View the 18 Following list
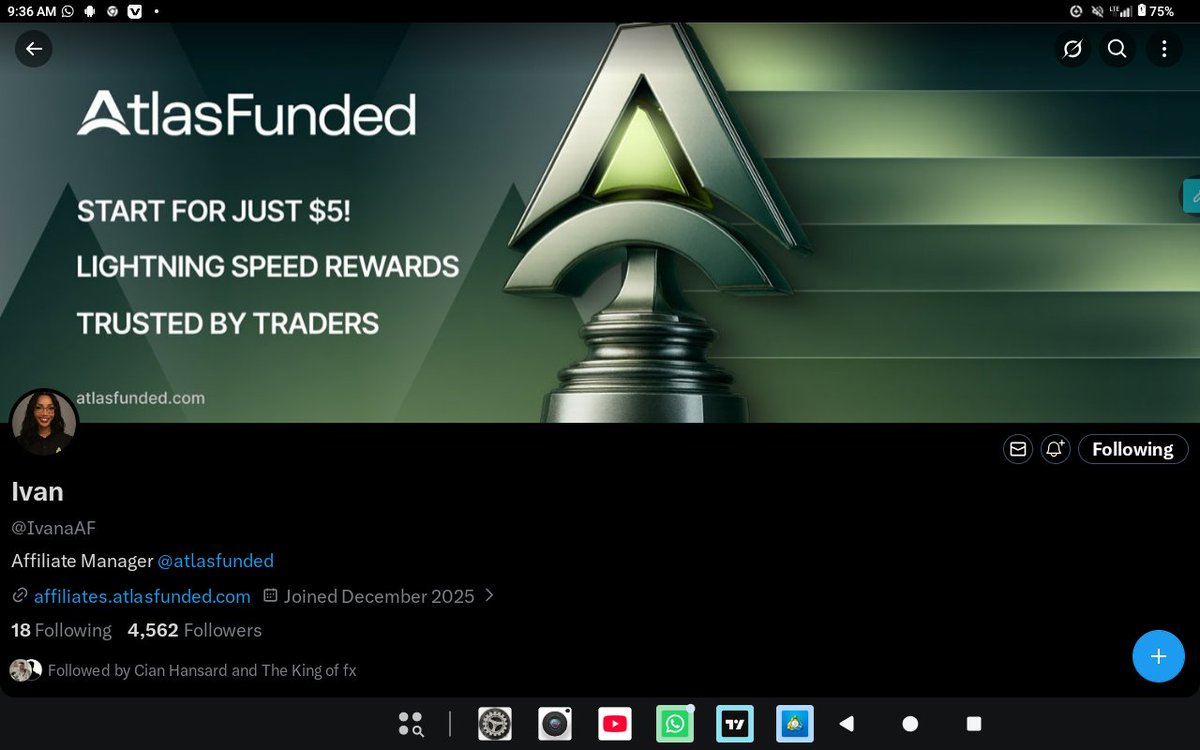Screen dimensions: 1200x750 pyautogui.click(x=61, y=630)
